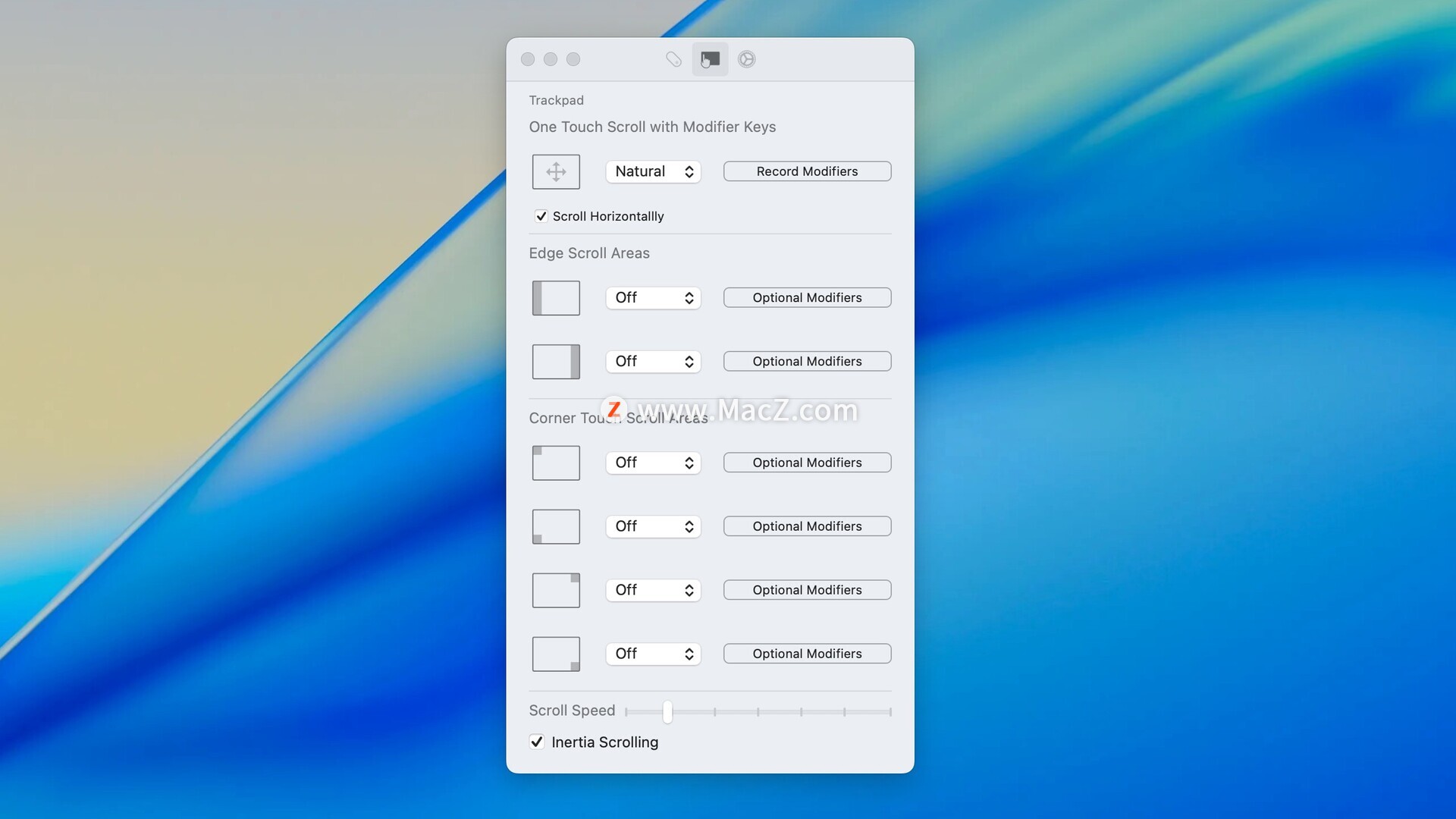Click the top-right corner area icon
1456x819 pixels.
click(556, 591)
